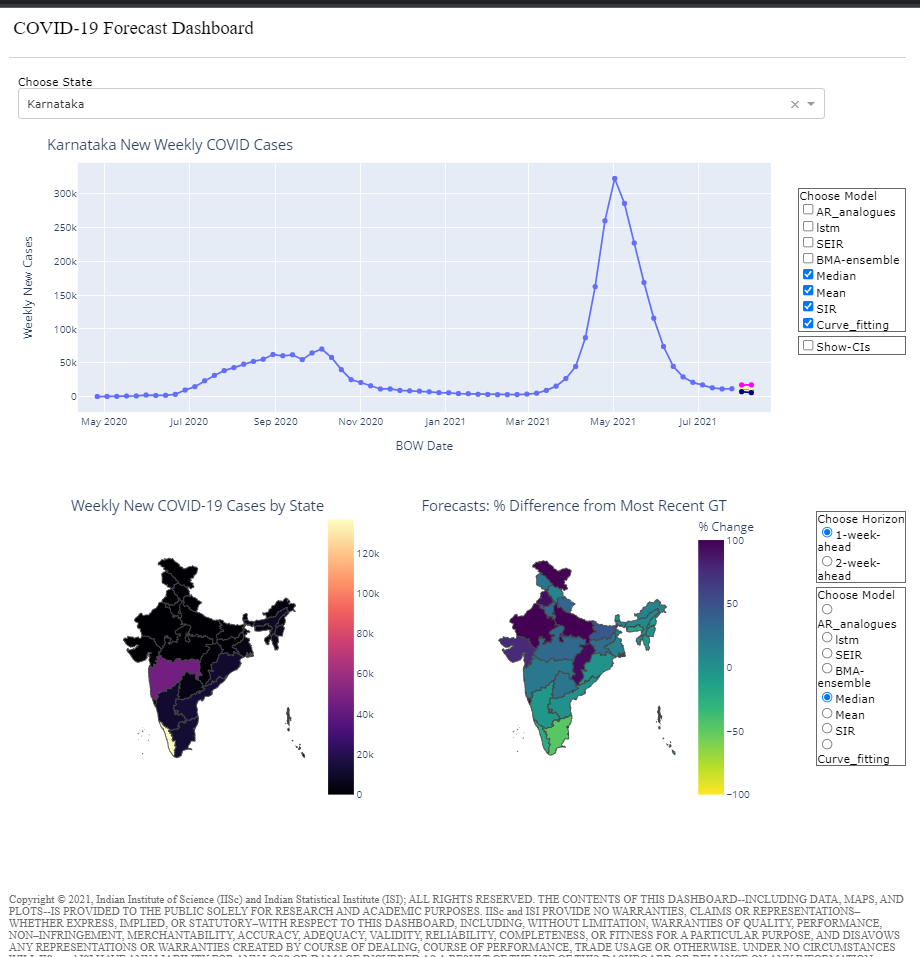The image size is (920, 957).
Task: Click the % Change color scale bar
Action: 710,667
